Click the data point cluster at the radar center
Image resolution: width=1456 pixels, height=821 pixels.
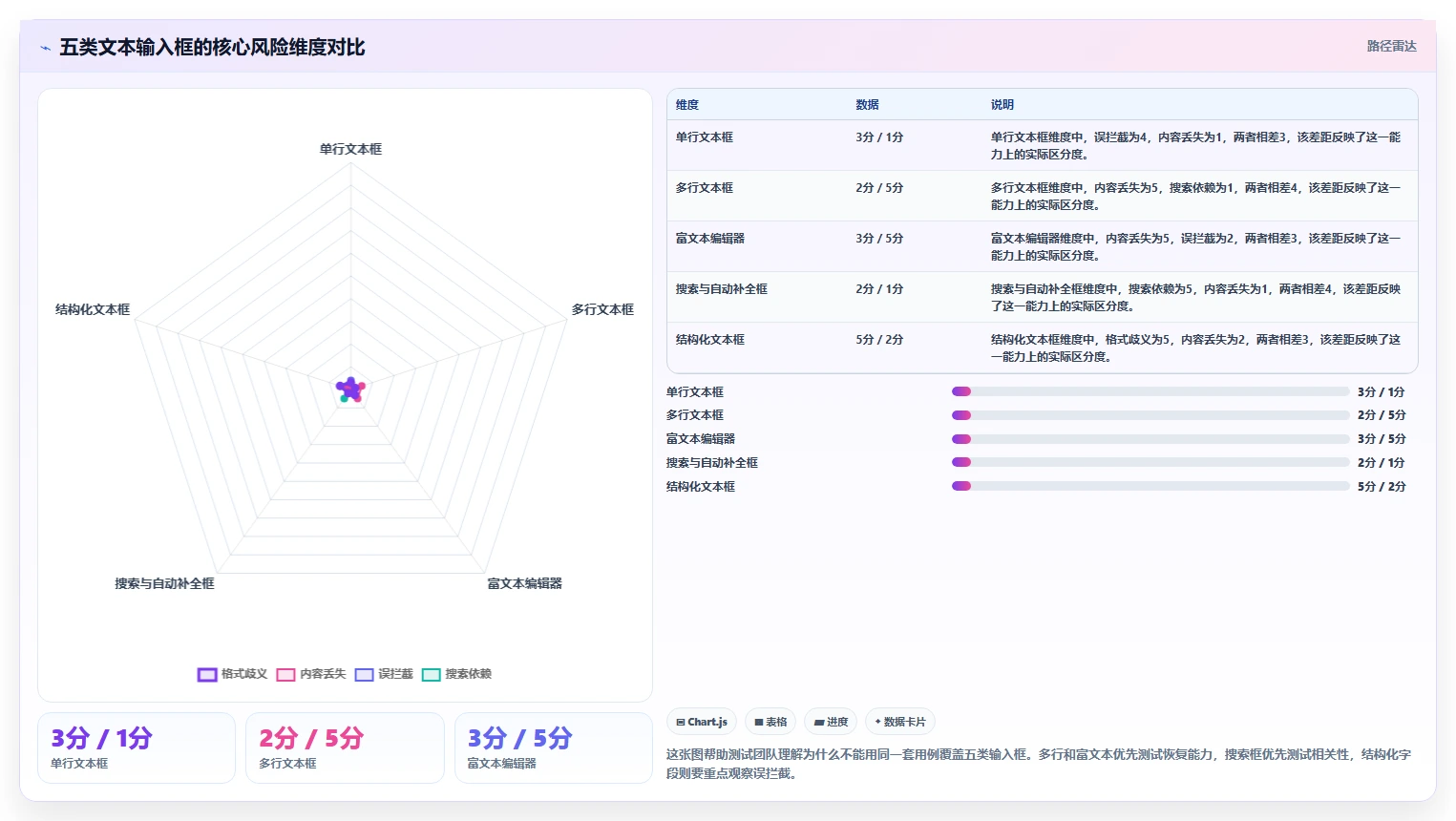(x=350, y=389)
